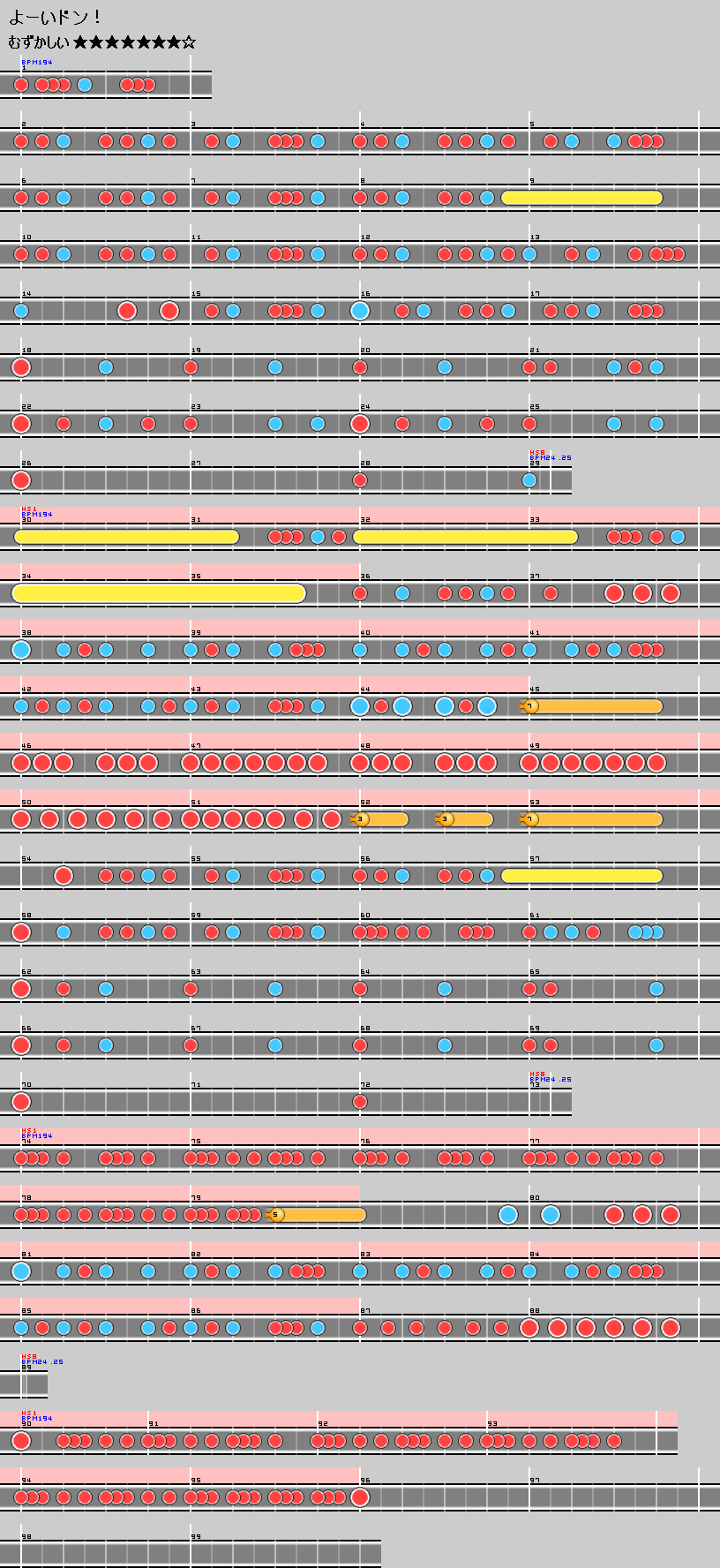Click the HS0 speed label above measure 29
The width and height of the screenshot is (720, 1568).
pos(536,453)
